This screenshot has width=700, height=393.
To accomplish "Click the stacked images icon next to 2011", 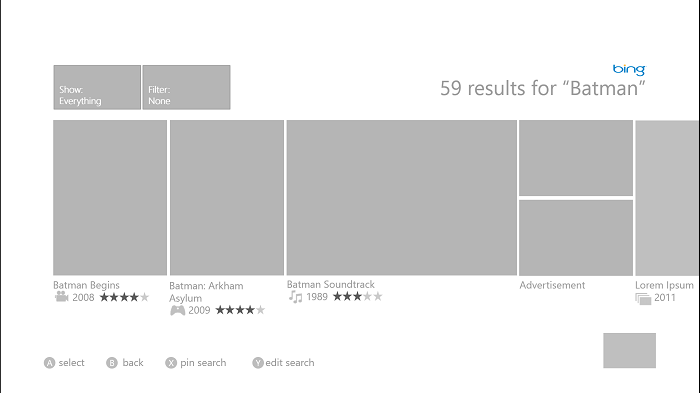I will click(x=643, y=299).
